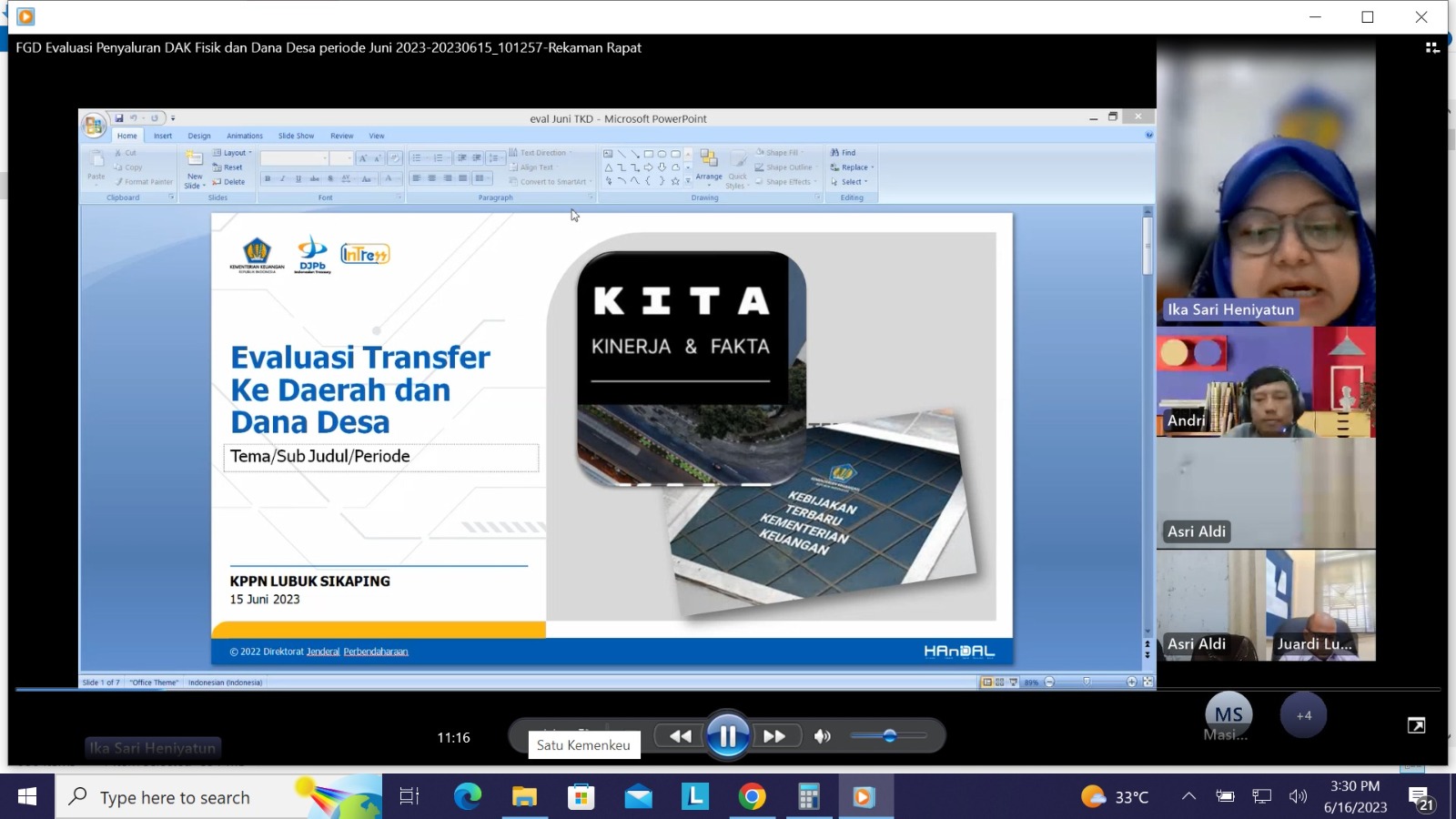1456x819 pixels.
Task: Open the Layout dropdown in Slides group
Action: pyautogui.click(x=233, y=153)
